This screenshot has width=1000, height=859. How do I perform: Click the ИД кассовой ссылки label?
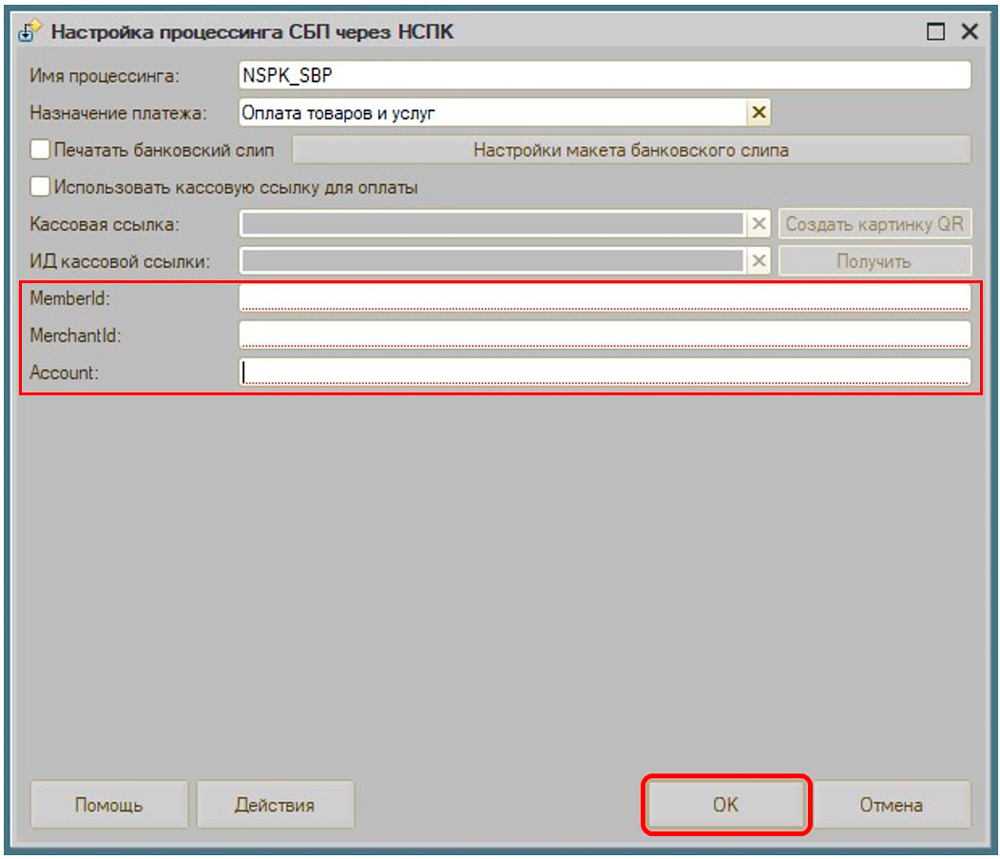120,261
